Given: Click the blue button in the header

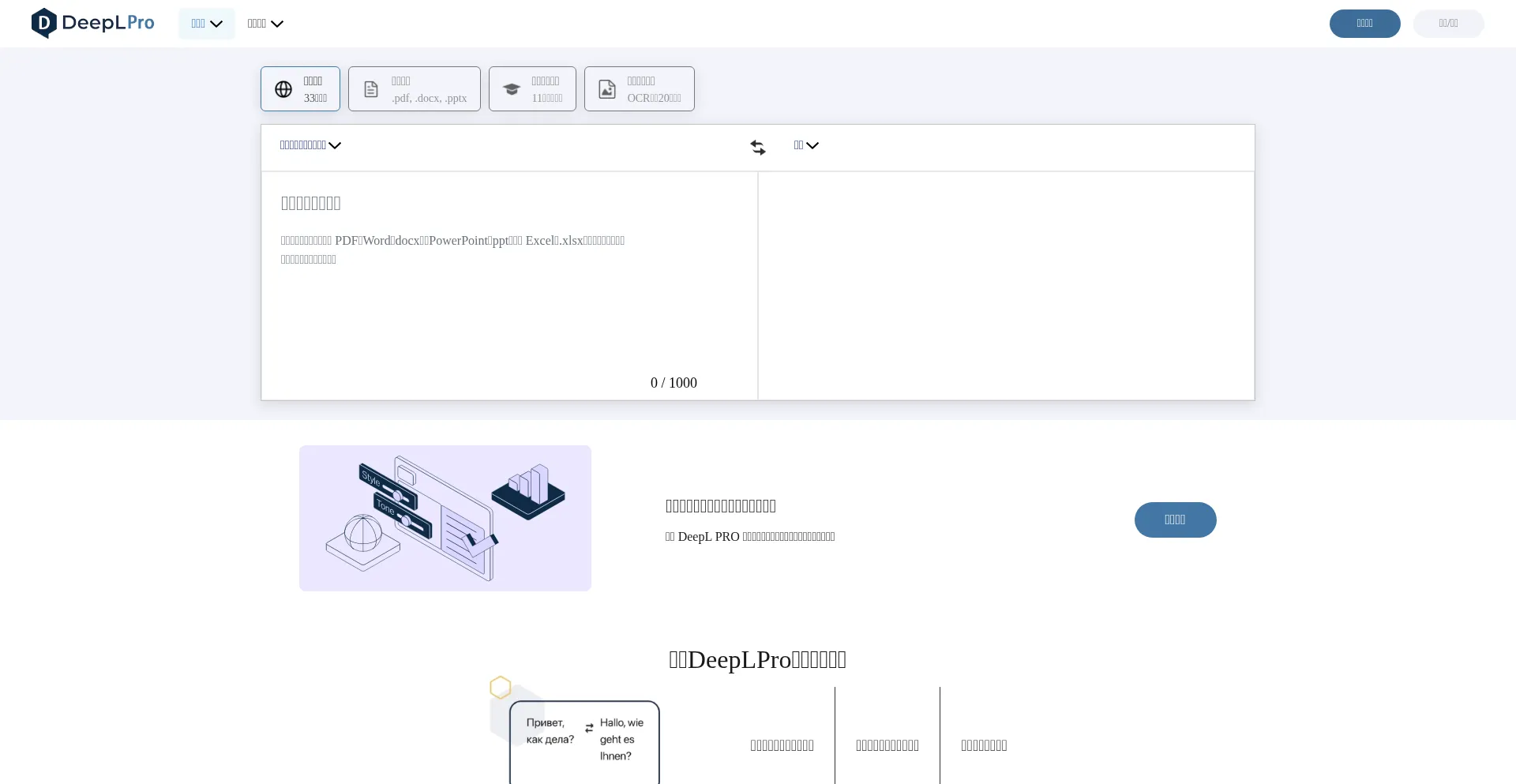Looking at the screenshot, I should click(x=1364, y=24).
